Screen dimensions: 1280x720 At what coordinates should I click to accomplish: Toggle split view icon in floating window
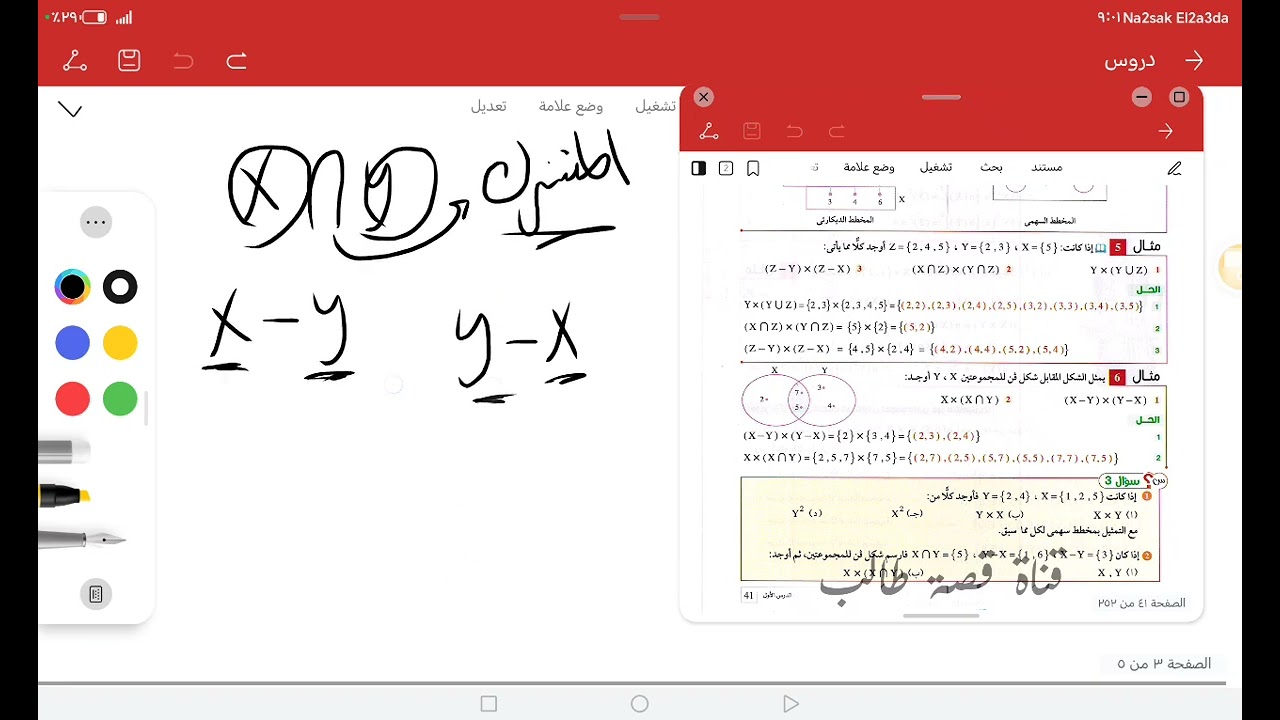point(699,168)
